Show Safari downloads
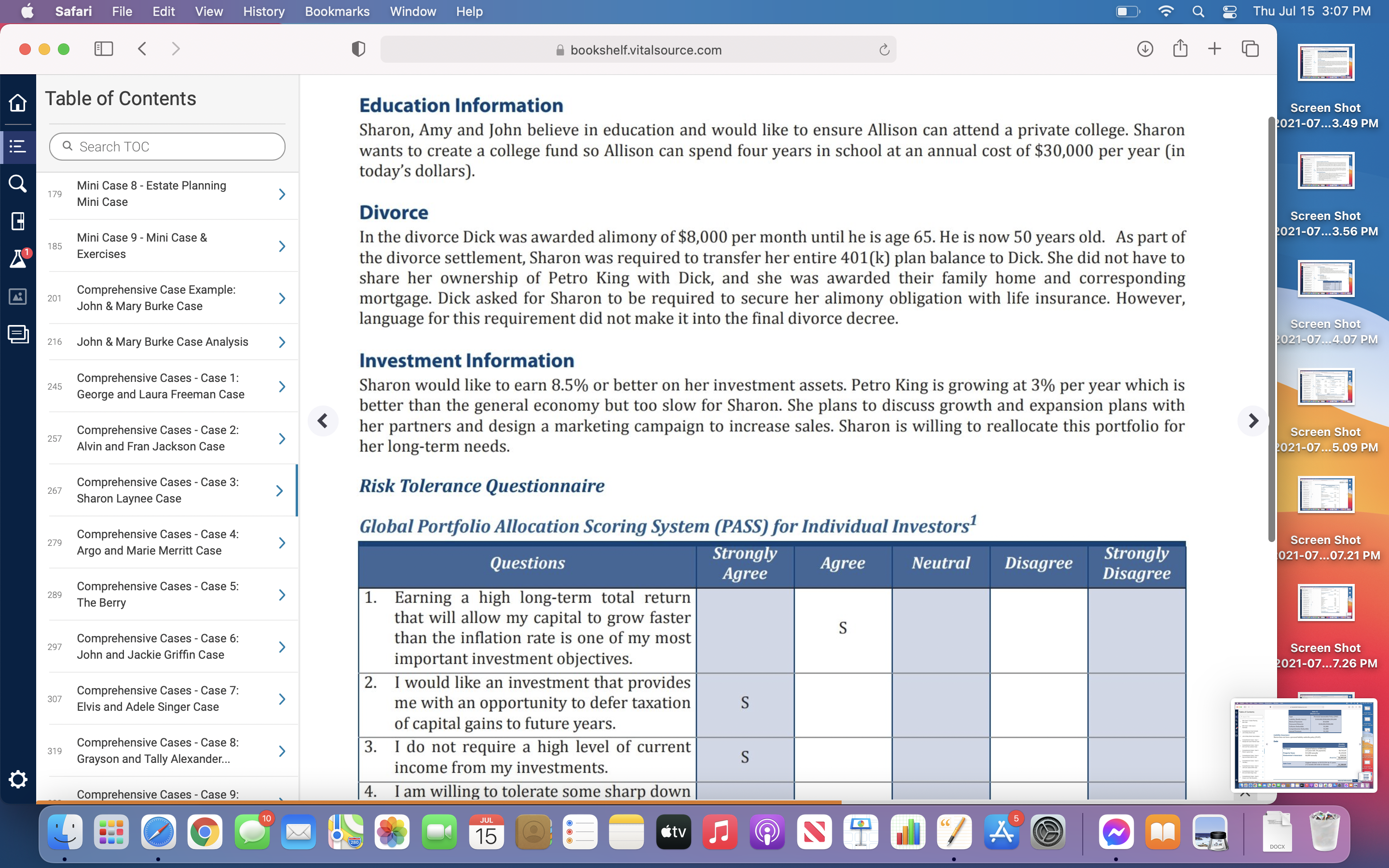Image resolution: width=1389 pixels, height=868 pixels. pos(1144,49)
